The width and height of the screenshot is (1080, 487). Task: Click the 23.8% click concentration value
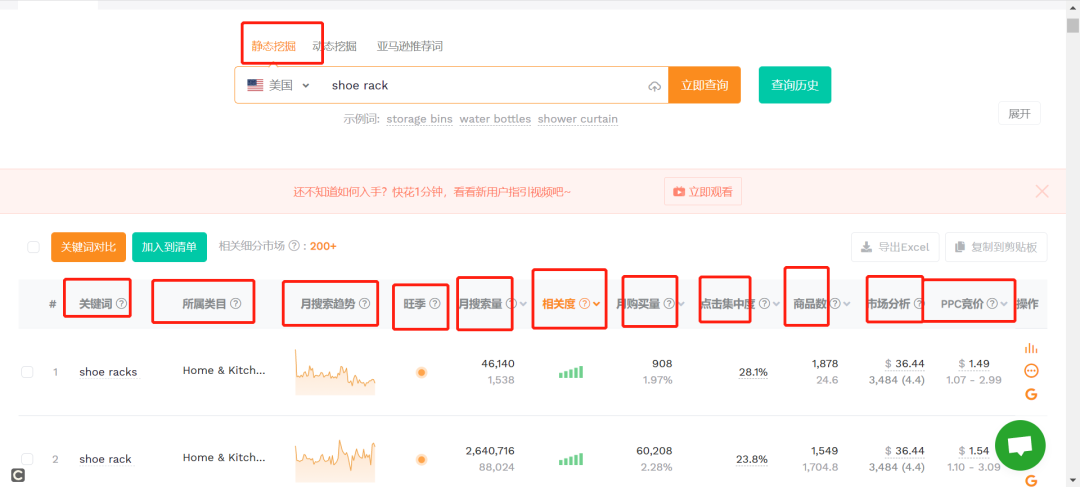[x=753, y=459]
